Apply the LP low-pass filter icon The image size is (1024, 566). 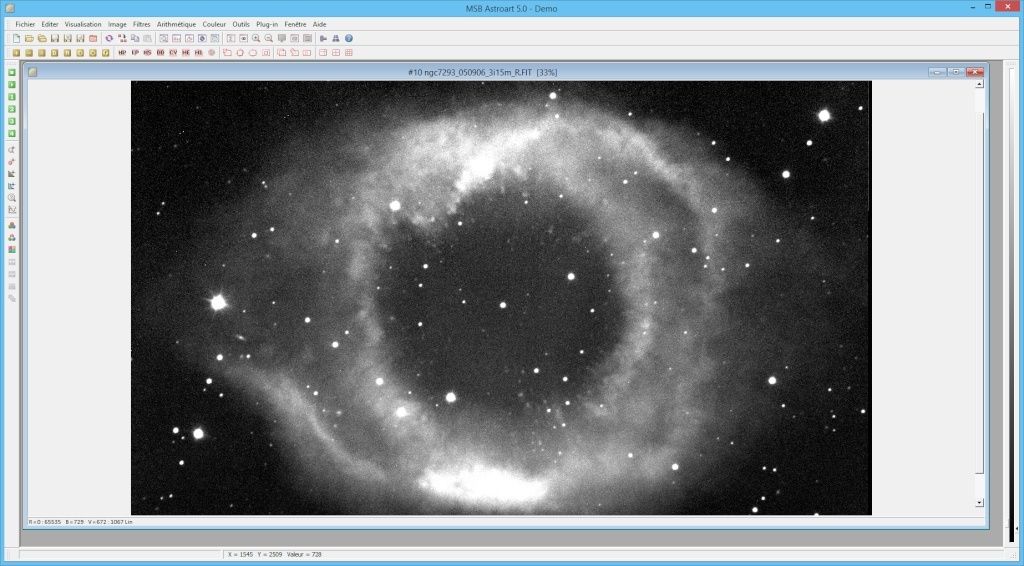click(135, 53)
